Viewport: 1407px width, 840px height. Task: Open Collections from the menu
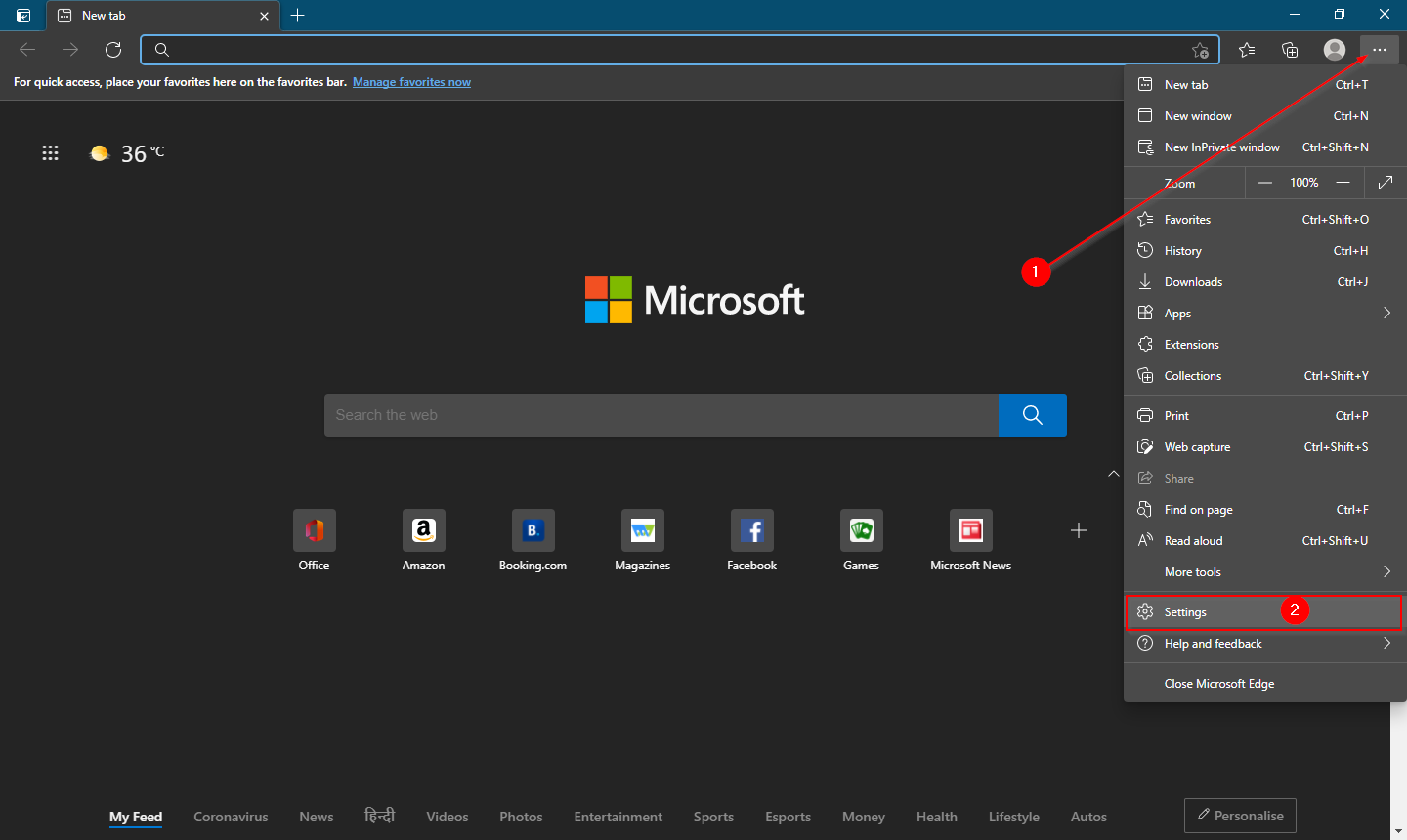[1265, 376]
